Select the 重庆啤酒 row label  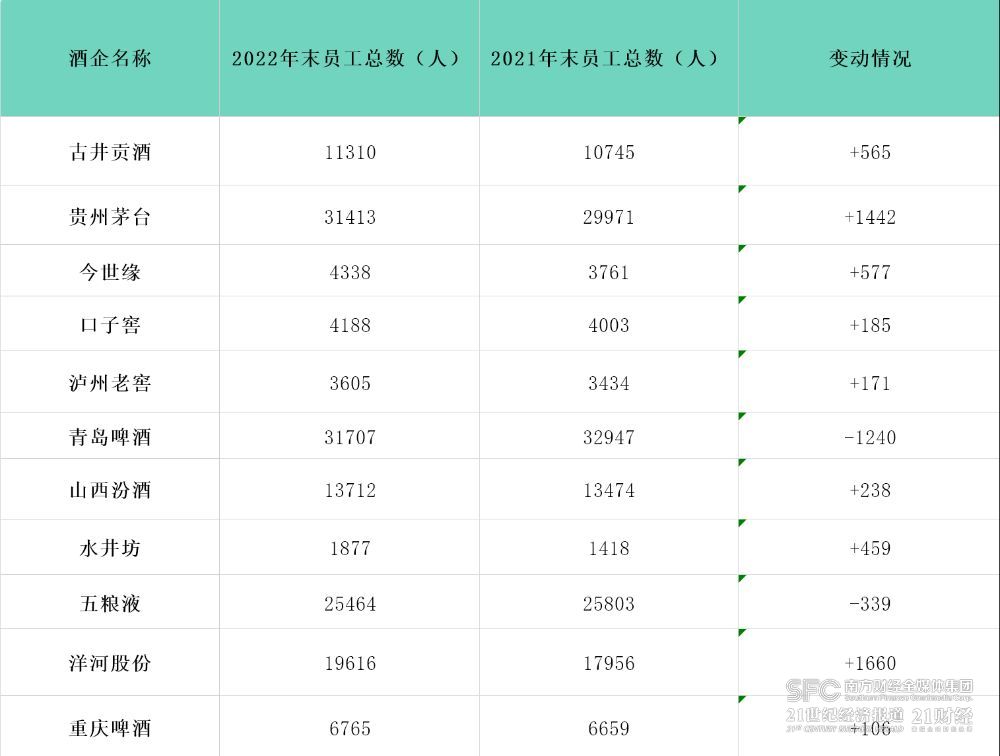click(x=110, y=727)
